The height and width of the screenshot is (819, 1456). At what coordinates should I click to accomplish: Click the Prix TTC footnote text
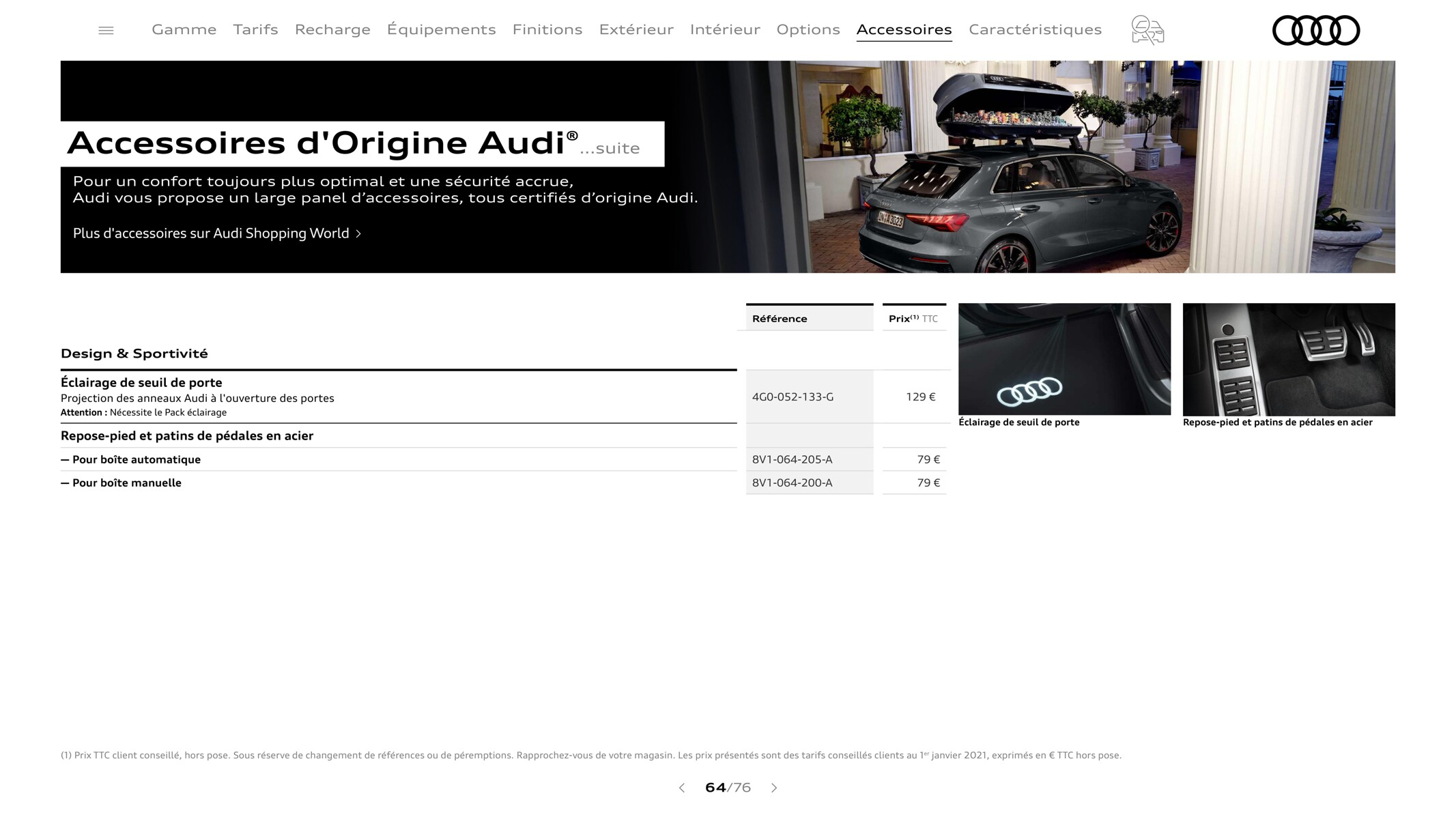coord(590,755)
